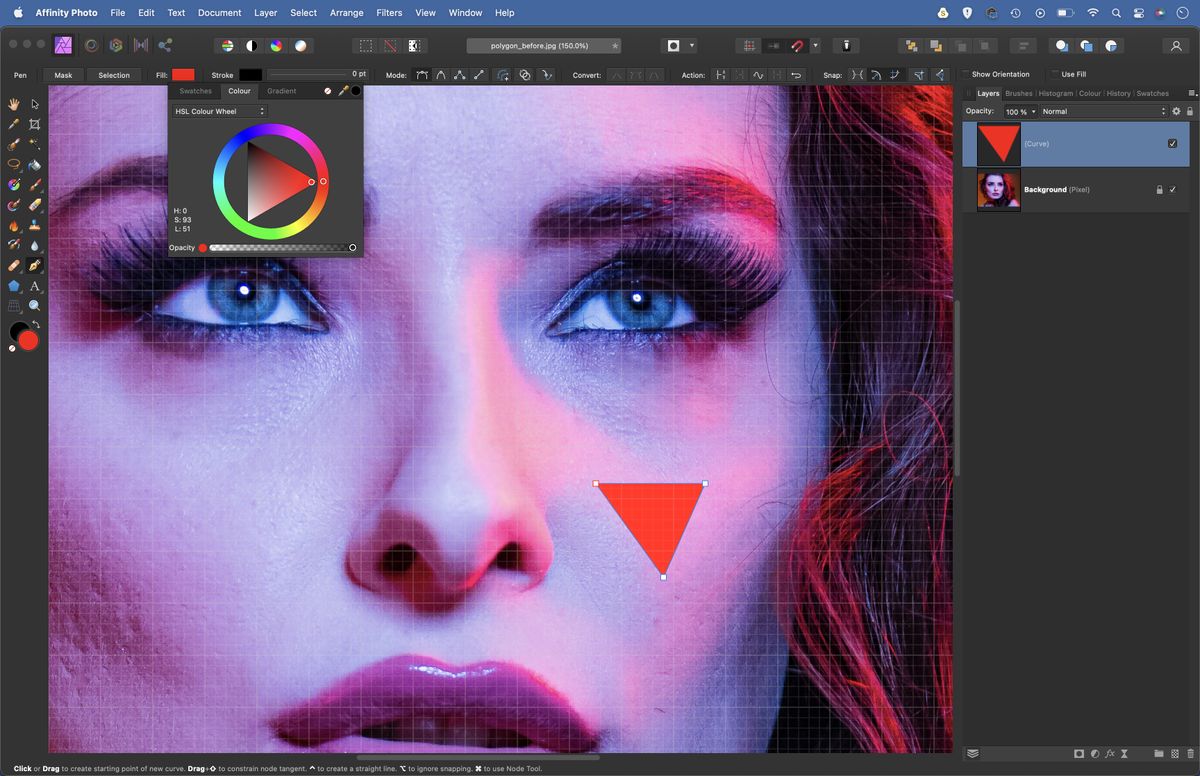Open the Zoom tool
1200x776 pixels.
point(35,304)
